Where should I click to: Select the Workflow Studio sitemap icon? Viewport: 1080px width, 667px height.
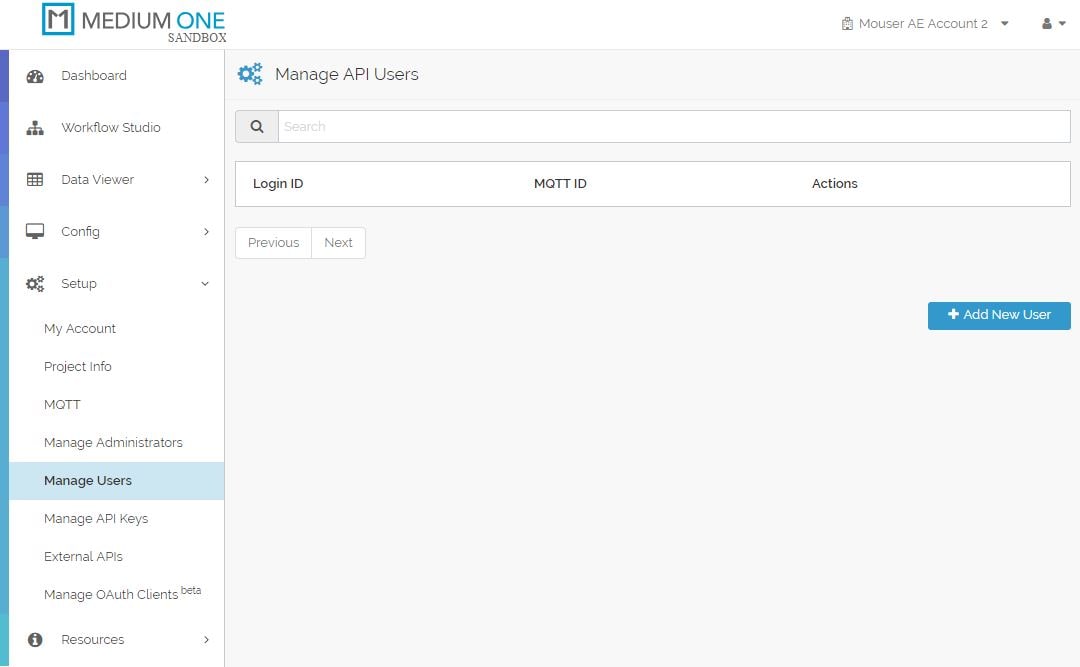(36, 127)
